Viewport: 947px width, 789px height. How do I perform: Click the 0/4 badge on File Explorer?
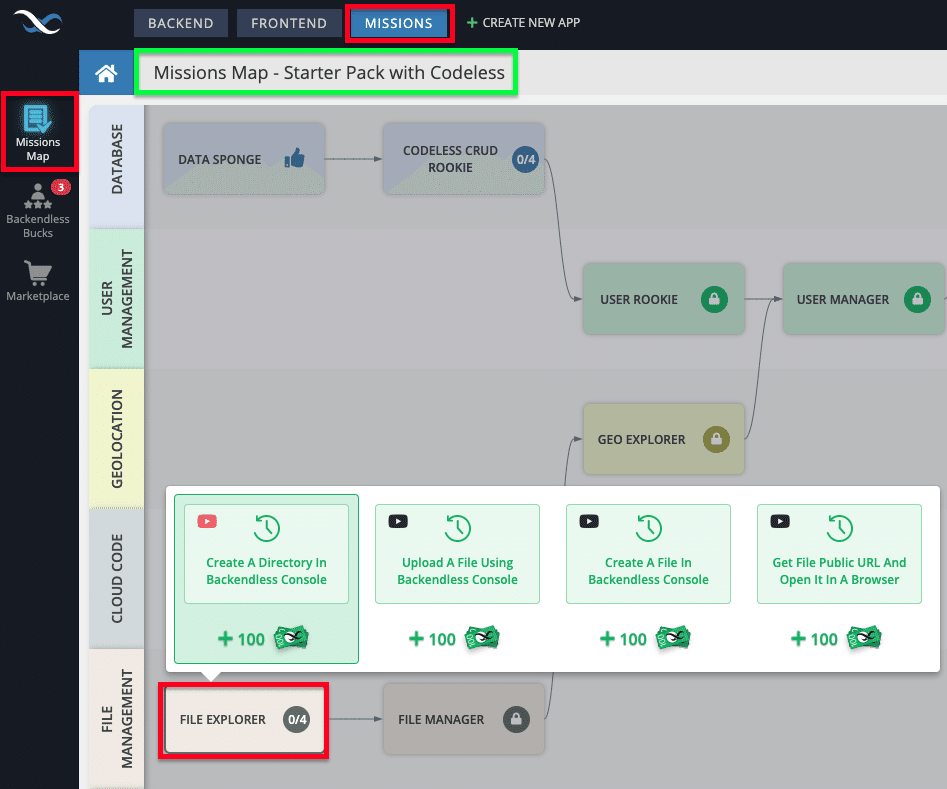(x=297, y=720)
